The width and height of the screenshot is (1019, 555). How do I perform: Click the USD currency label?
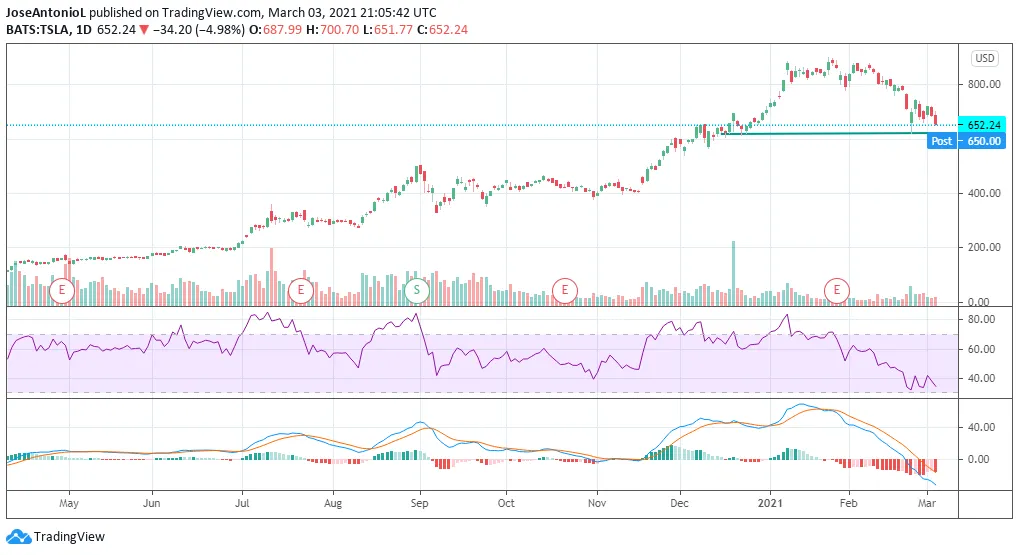(x=985, y=58)
